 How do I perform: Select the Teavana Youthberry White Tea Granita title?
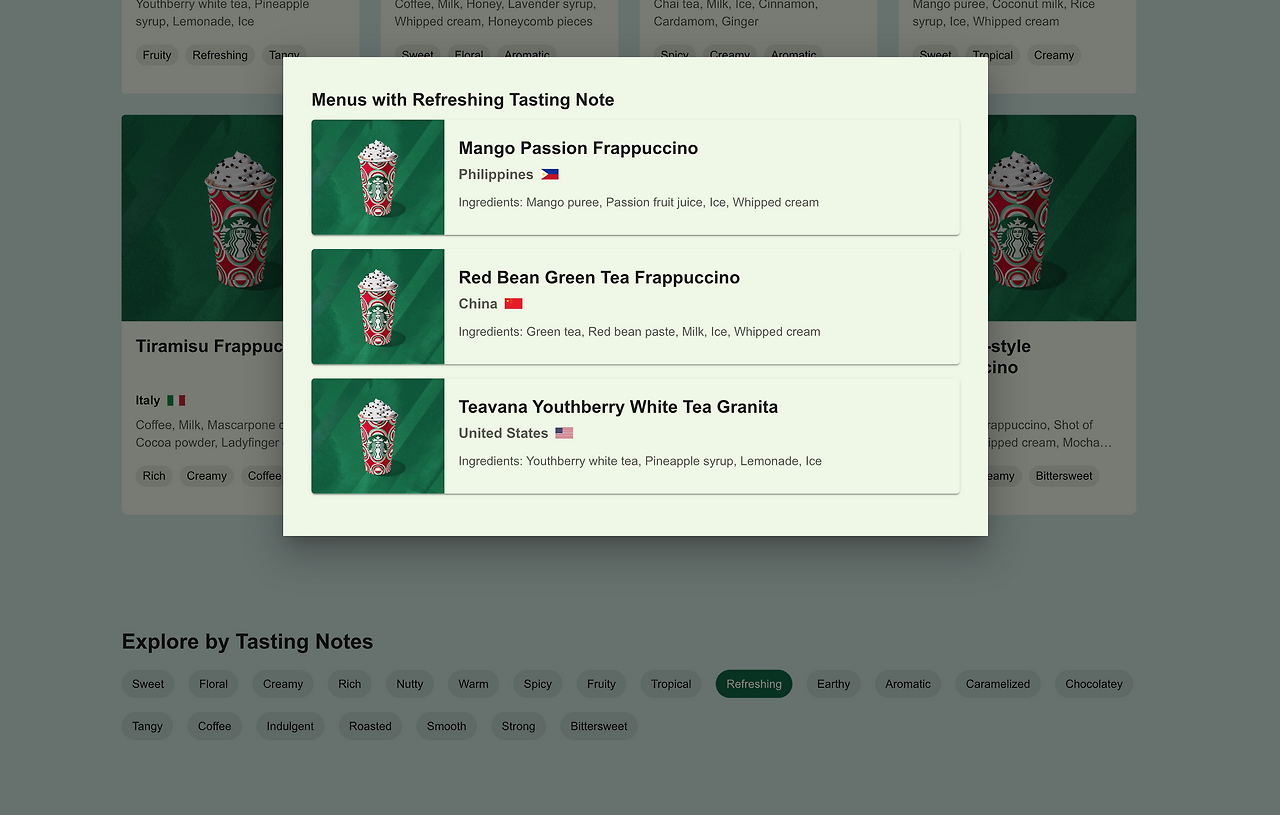click(618, 407)
